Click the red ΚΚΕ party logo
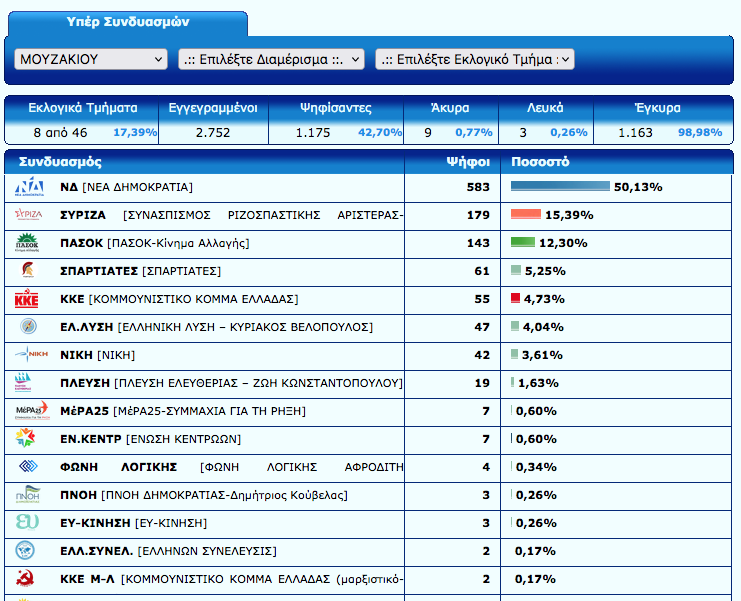 27,299
